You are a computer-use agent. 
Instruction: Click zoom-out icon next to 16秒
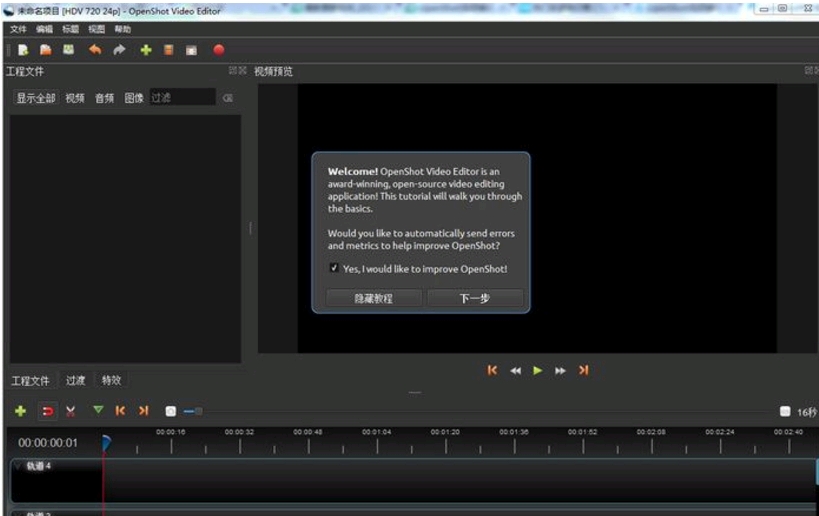pos(785,412)
